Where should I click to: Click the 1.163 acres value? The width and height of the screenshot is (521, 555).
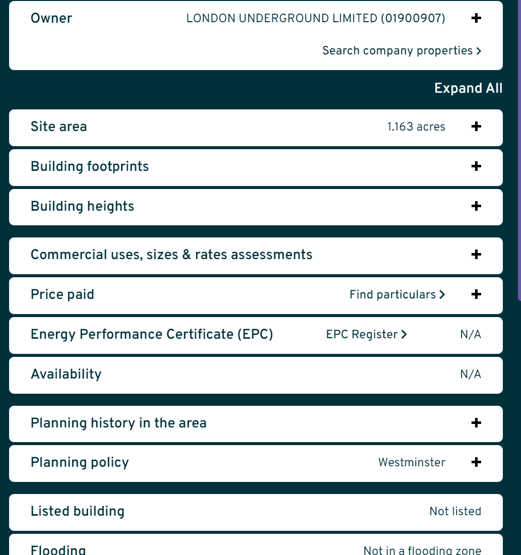(416, 127)
